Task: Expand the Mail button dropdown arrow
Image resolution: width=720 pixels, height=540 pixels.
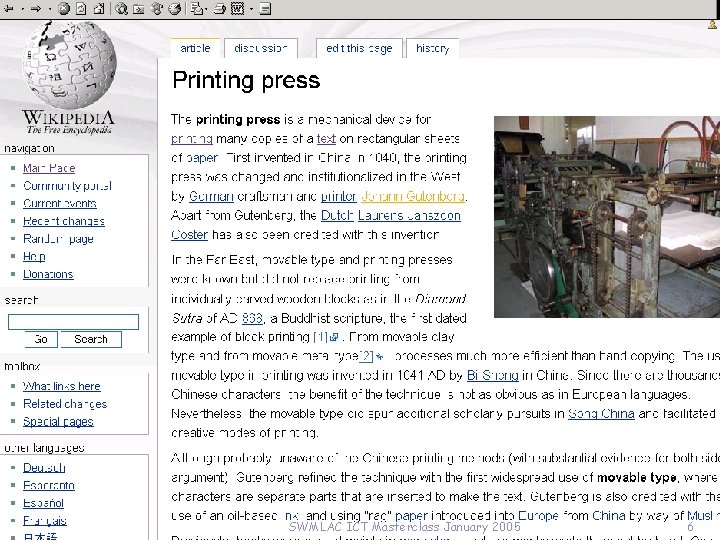Action: 206,9
